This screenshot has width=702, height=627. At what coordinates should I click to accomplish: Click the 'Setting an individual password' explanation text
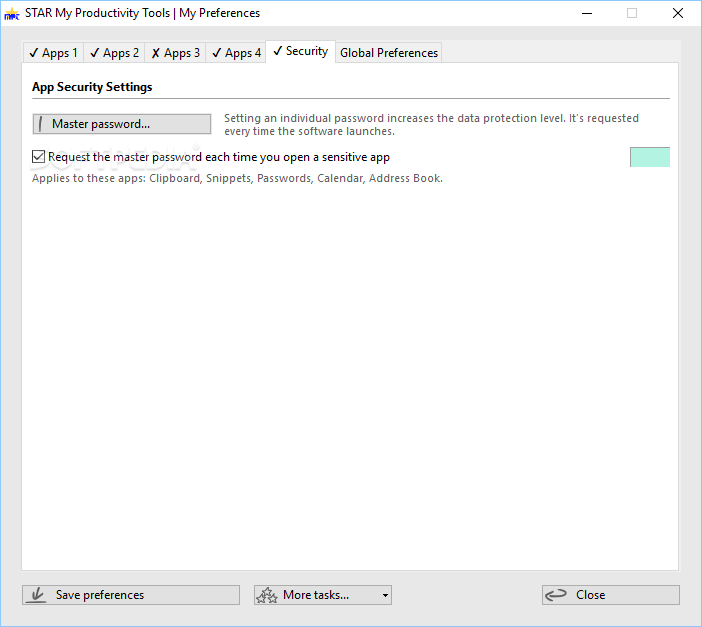pos(431,125)
